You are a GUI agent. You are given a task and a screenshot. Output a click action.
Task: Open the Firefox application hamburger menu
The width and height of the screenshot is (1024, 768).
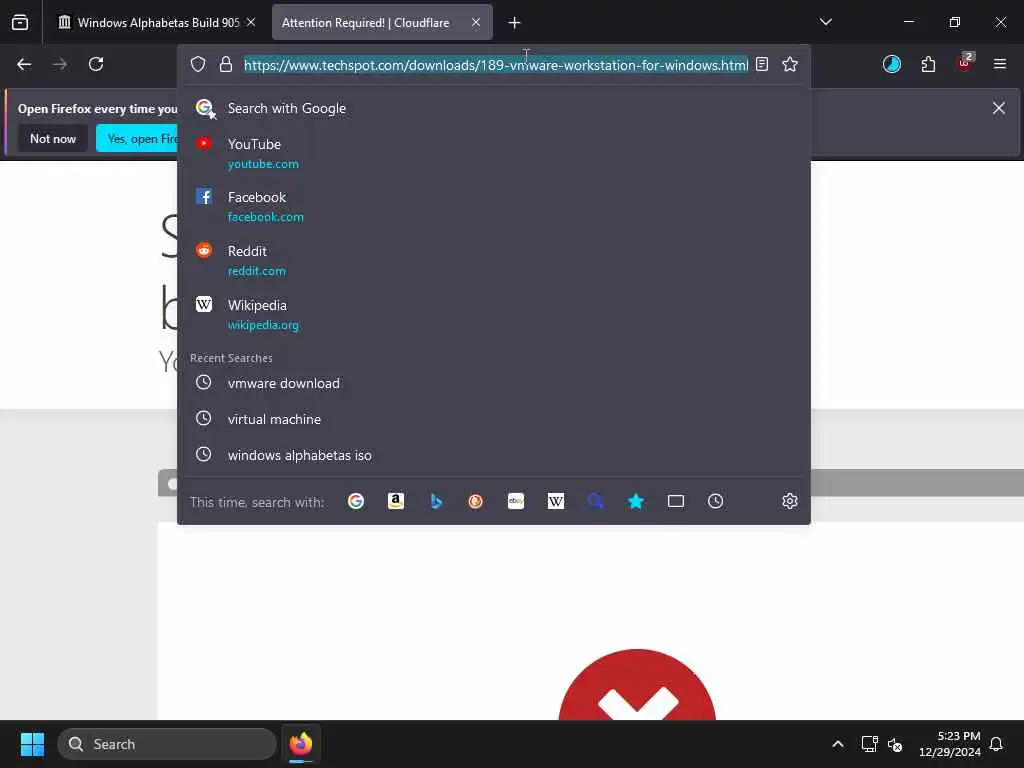[x=1000, y=64]
